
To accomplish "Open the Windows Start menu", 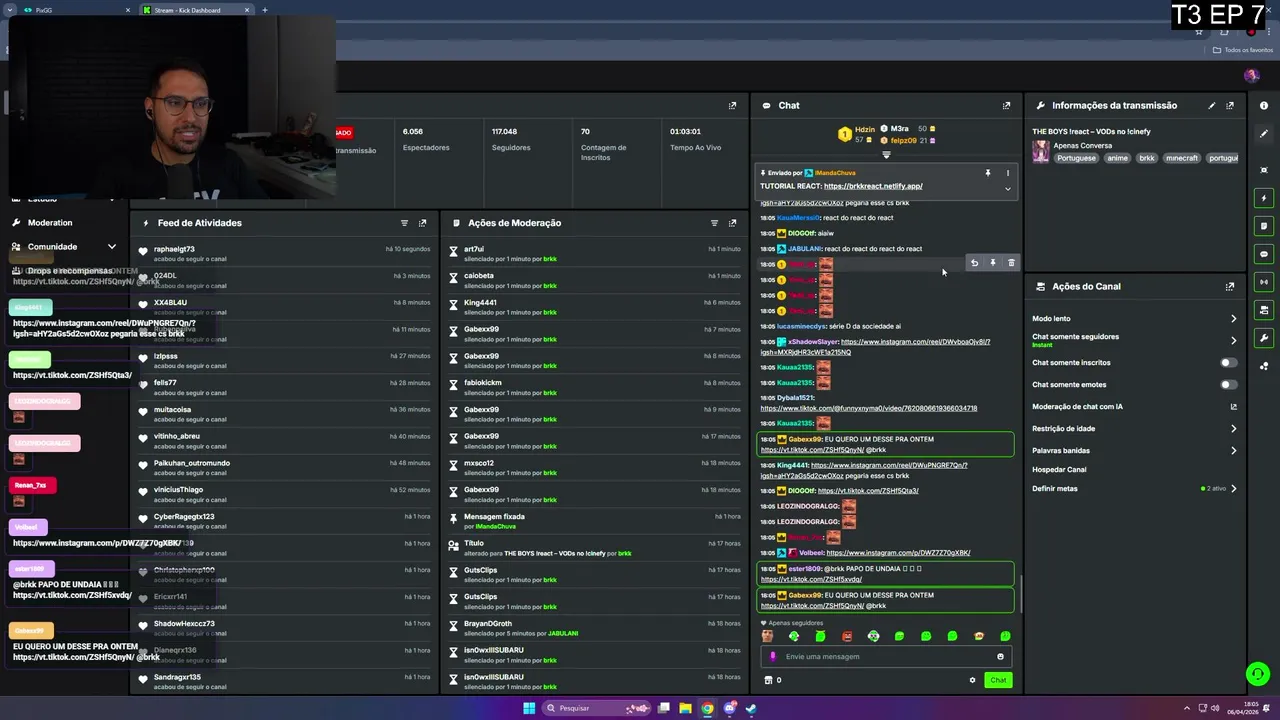I will pyautogui.click(x=529, y=708).
